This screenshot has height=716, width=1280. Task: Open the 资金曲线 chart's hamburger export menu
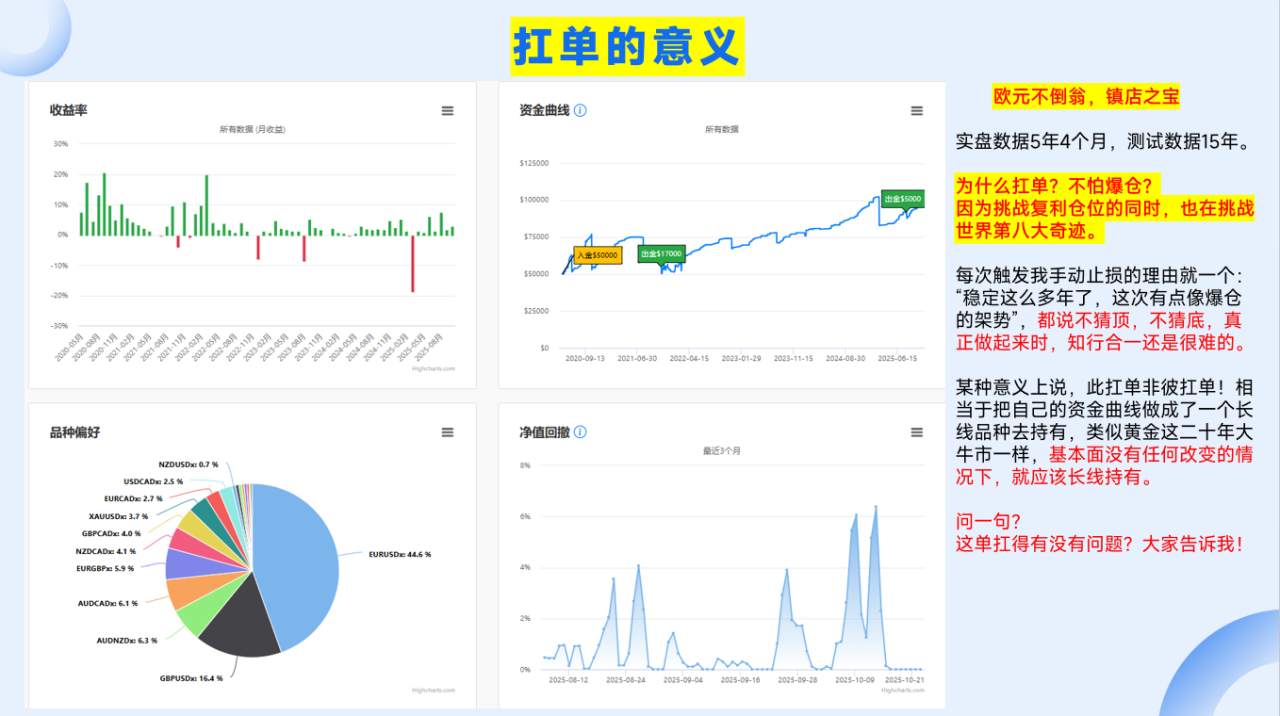pyautogui.click(x=916, y=111)
